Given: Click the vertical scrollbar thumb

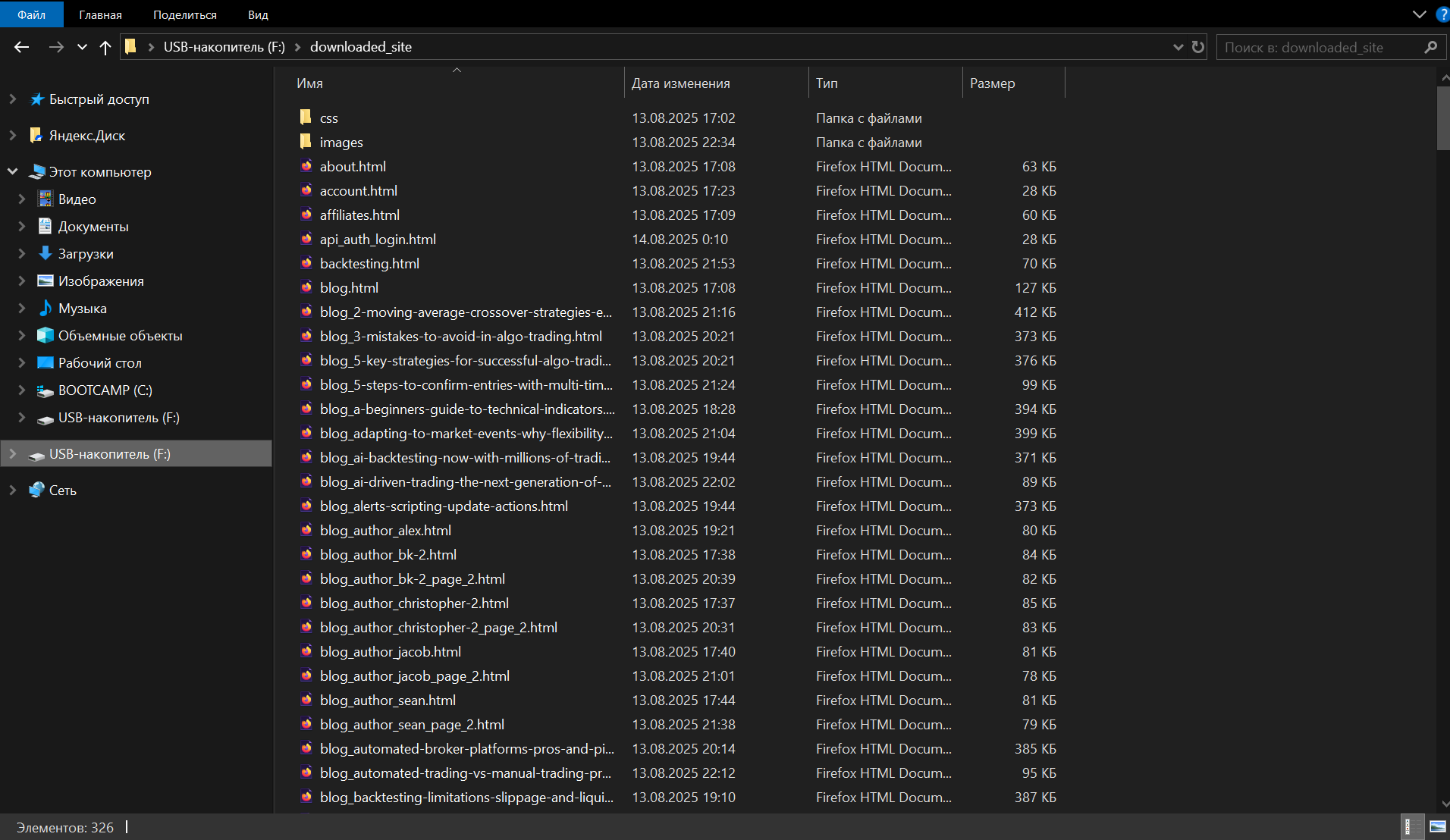Looking at the screenshot, I should click(x=1442, y=118).
